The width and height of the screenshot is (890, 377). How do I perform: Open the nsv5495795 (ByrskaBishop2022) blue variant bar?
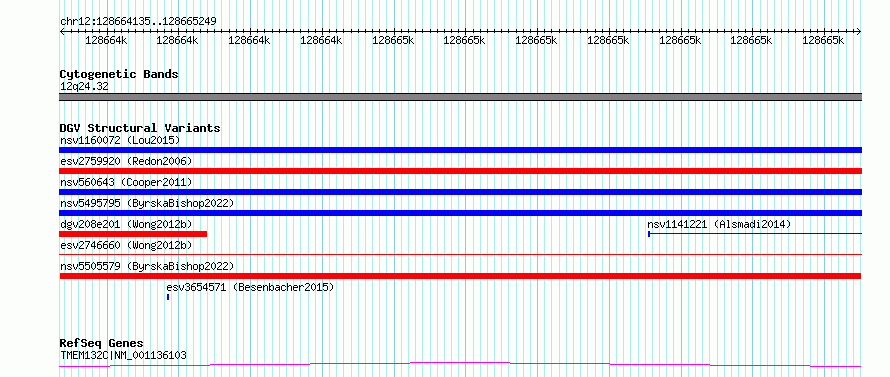tap(460, 213)
